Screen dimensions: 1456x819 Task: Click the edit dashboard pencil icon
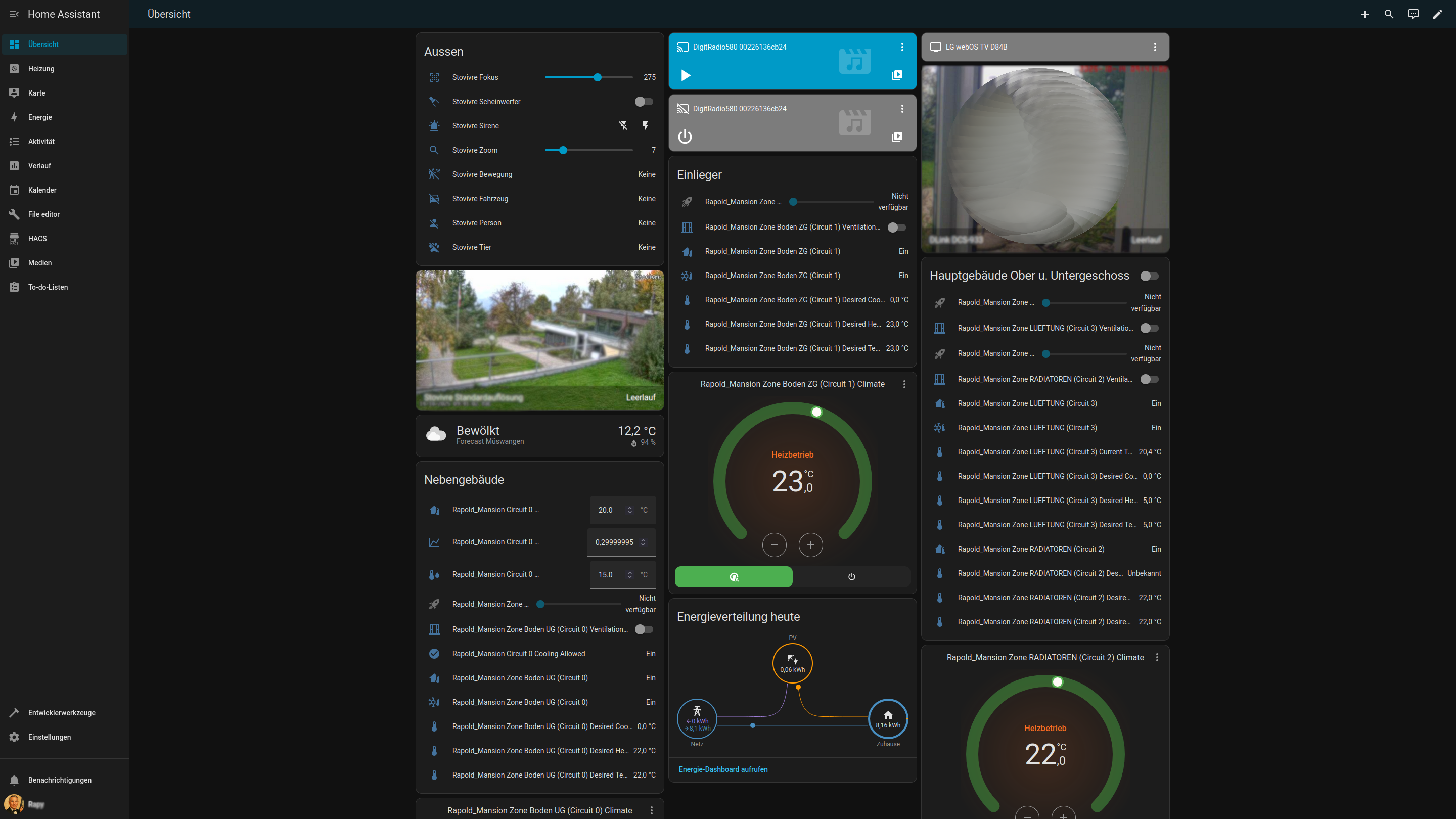coord(1437,14)
